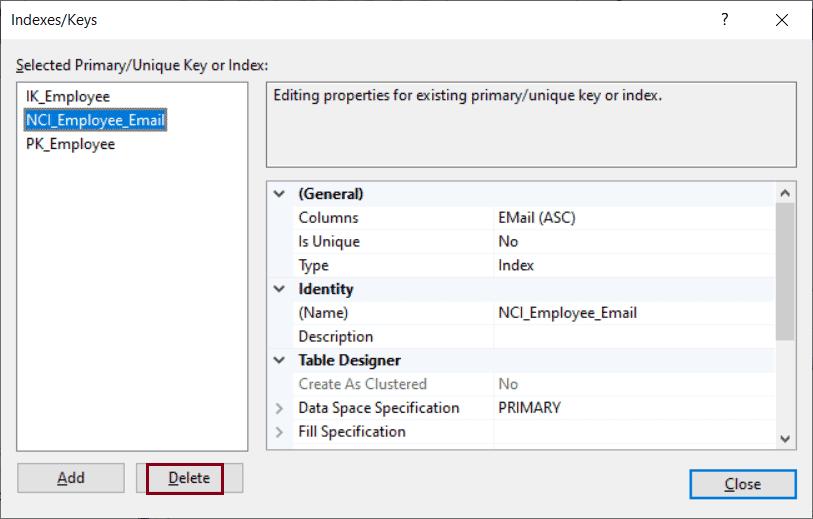
Task: Expand Data Space Specification
Action: 279,408
